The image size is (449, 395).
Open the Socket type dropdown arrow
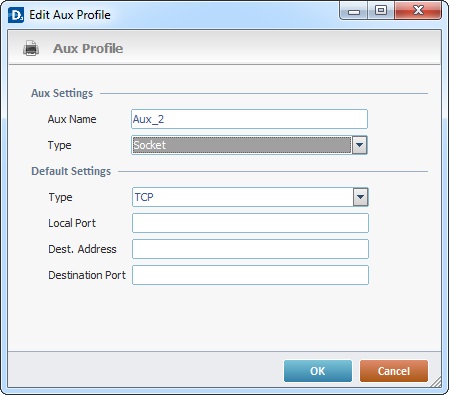tap(359, 145)
